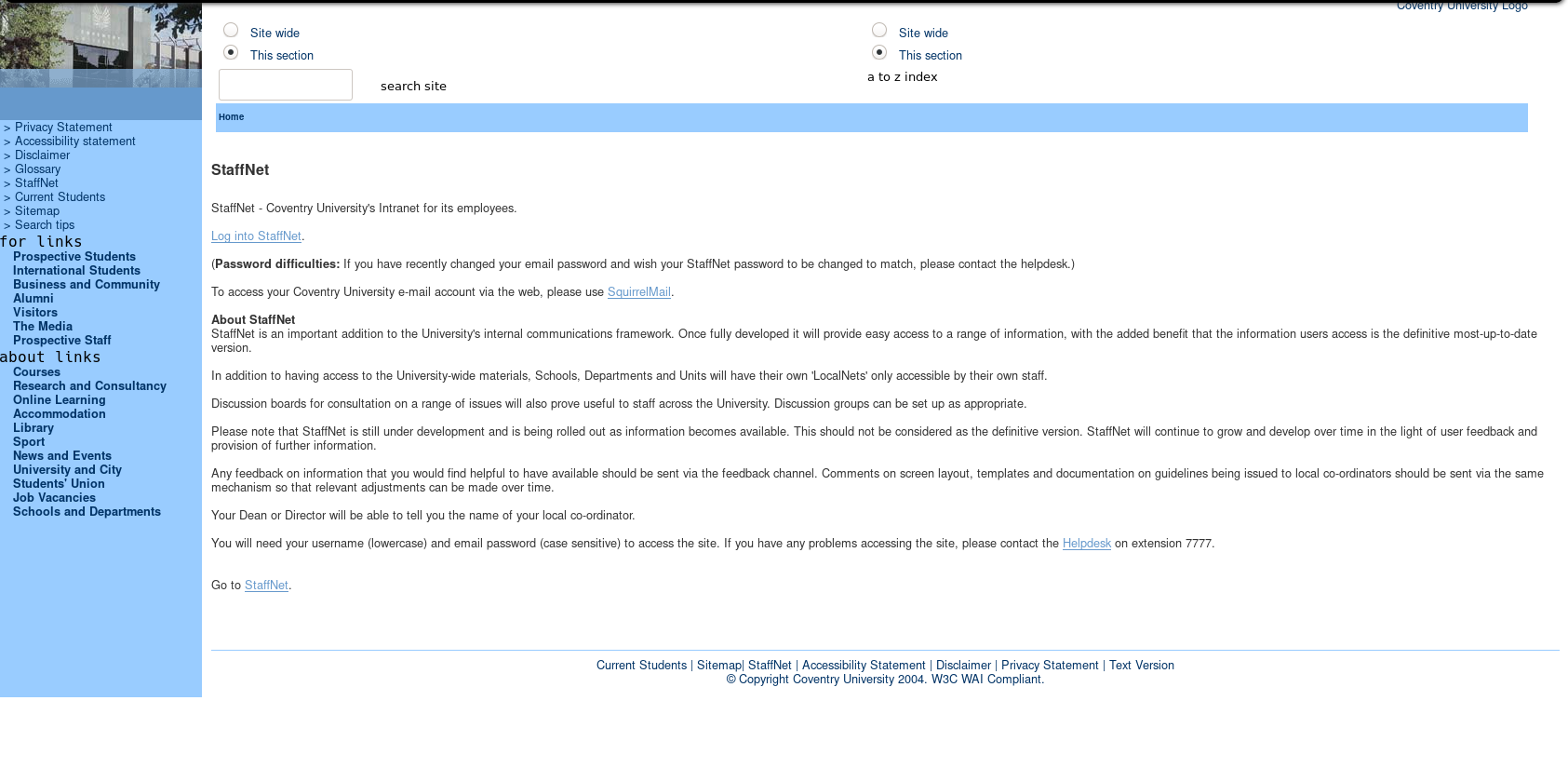Click the StaffNet page heading
Screen dimensions: 1568x768
coord(240,170)
